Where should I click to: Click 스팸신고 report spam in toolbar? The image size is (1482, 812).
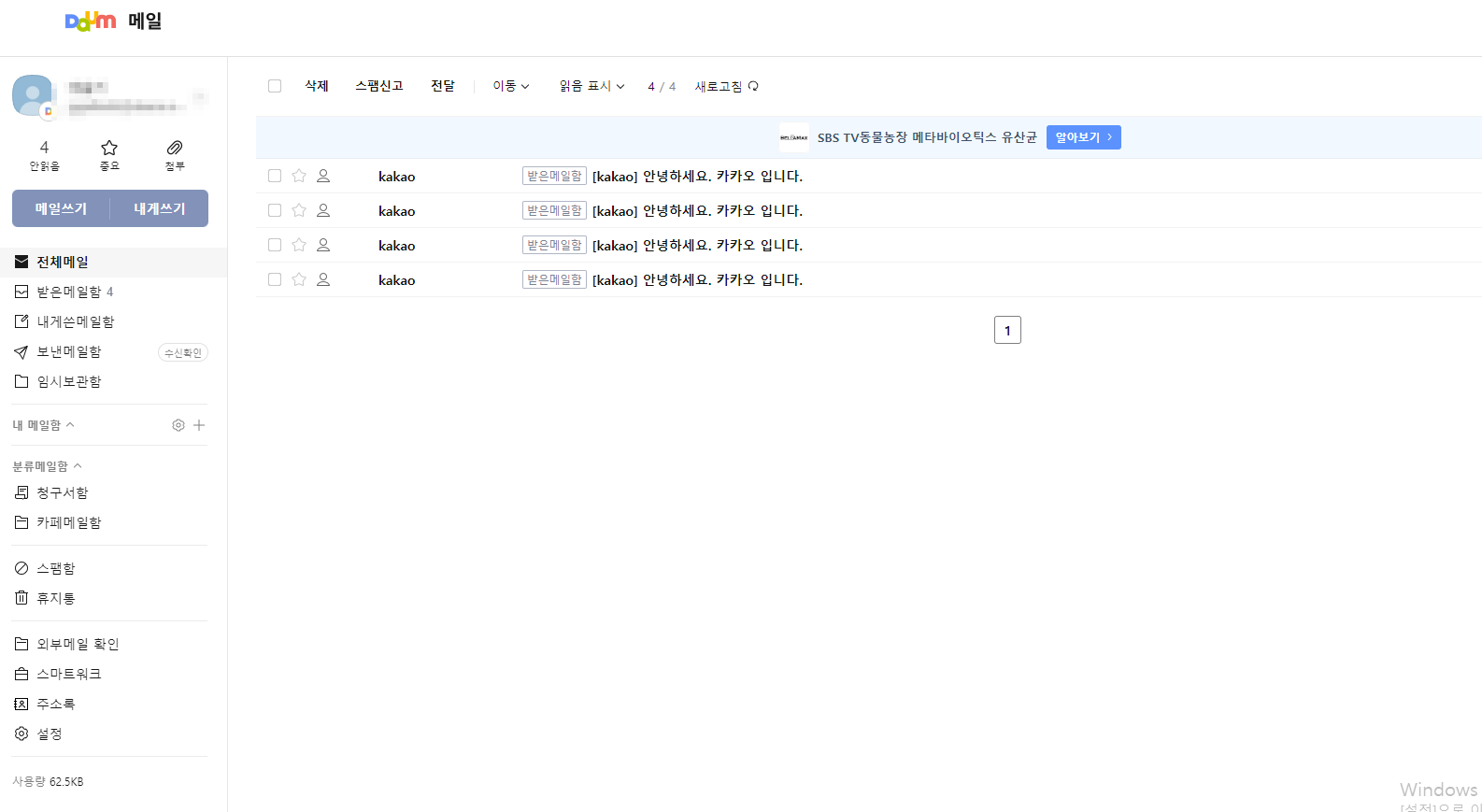click(379, 86)
